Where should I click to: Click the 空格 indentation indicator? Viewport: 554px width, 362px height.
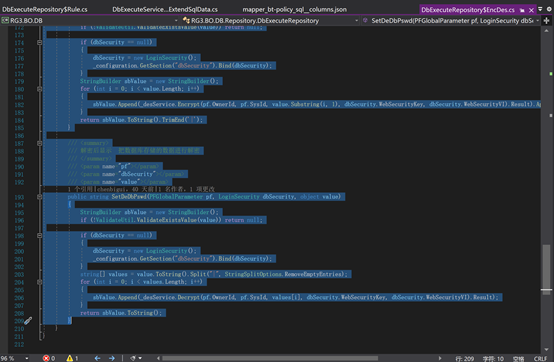tap(518, 358)
